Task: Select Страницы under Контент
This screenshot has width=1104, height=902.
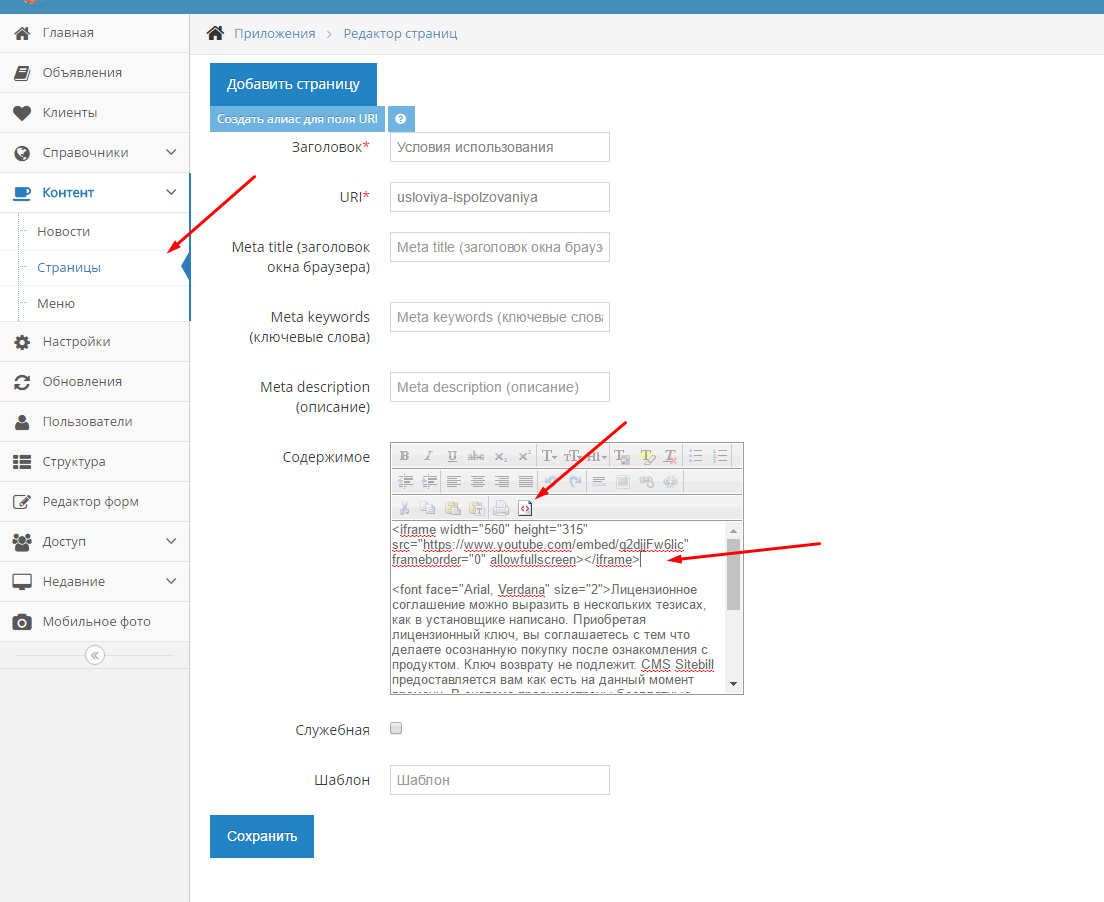Action: pyautogui.click(x=69, y=268)
